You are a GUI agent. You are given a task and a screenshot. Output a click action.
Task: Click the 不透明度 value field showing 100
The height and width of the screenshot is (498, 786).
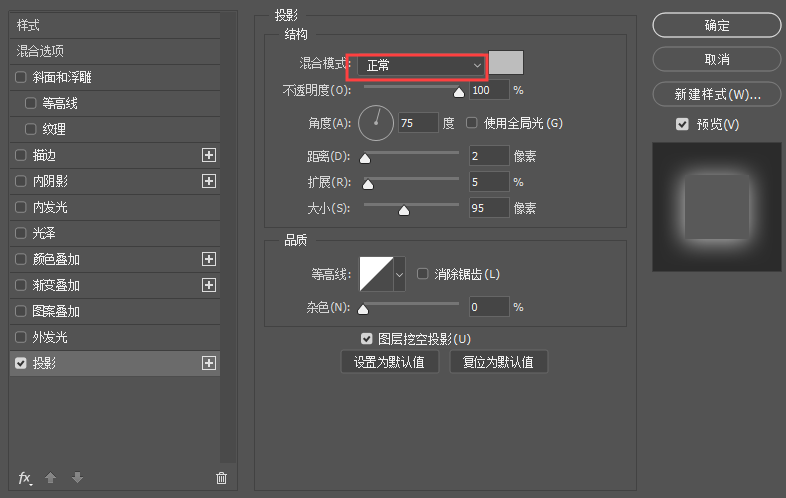pos(489,90)
